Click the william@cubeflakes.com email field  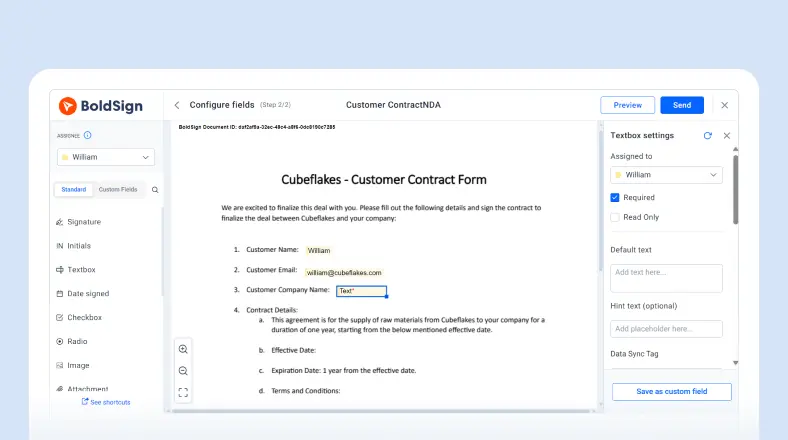[x=344, y=272]
